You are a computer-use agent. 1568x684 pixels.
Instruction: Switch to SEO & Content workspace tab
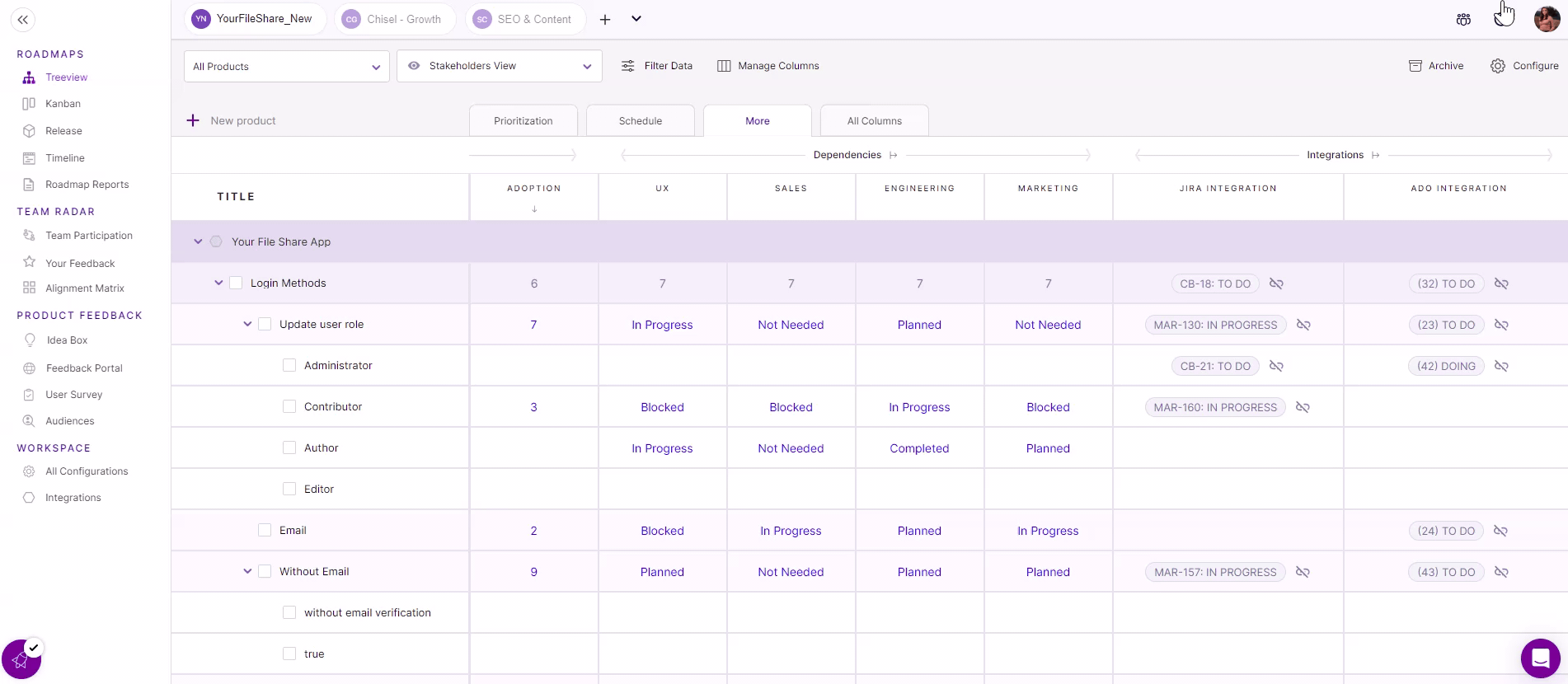point(525,19)
